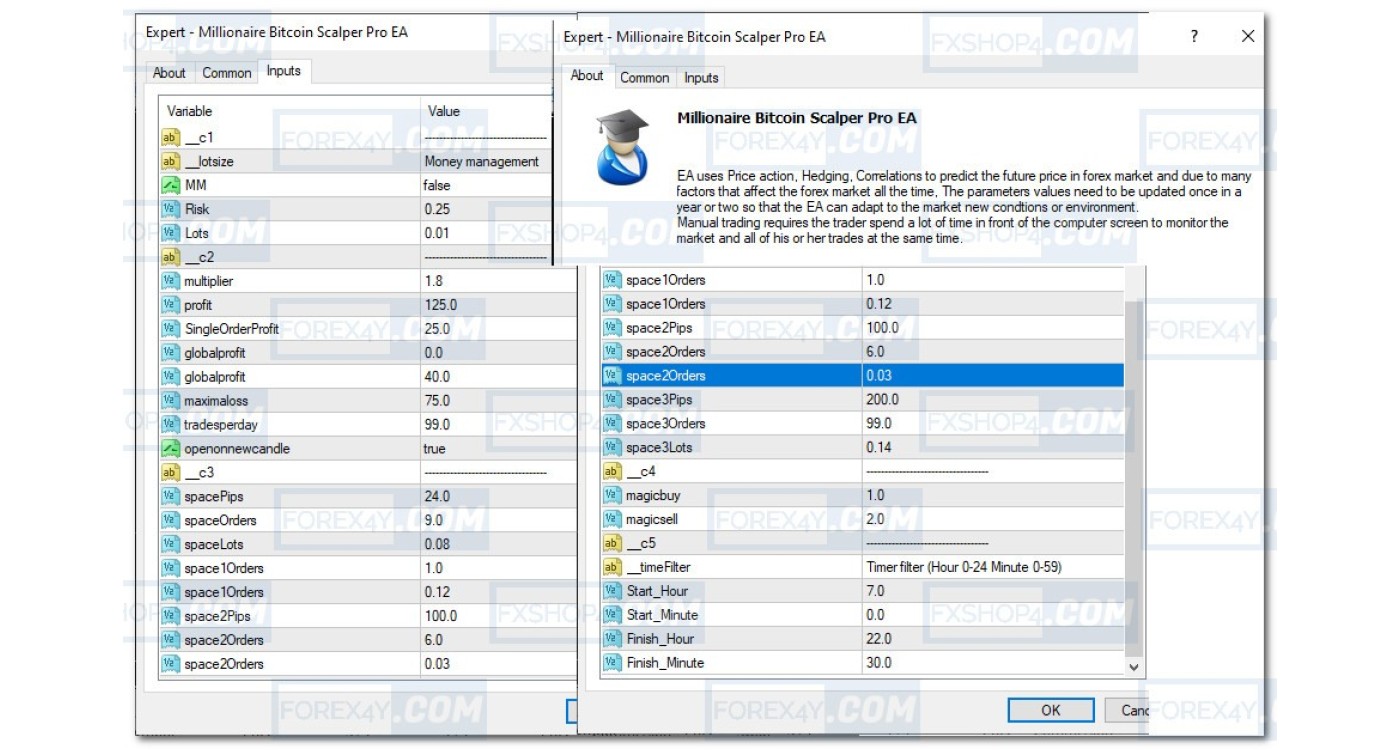The width and height of the screenshot is (1400, 750).
Task: Click the graduate avatar icon in About
Action: click(621, 148)
